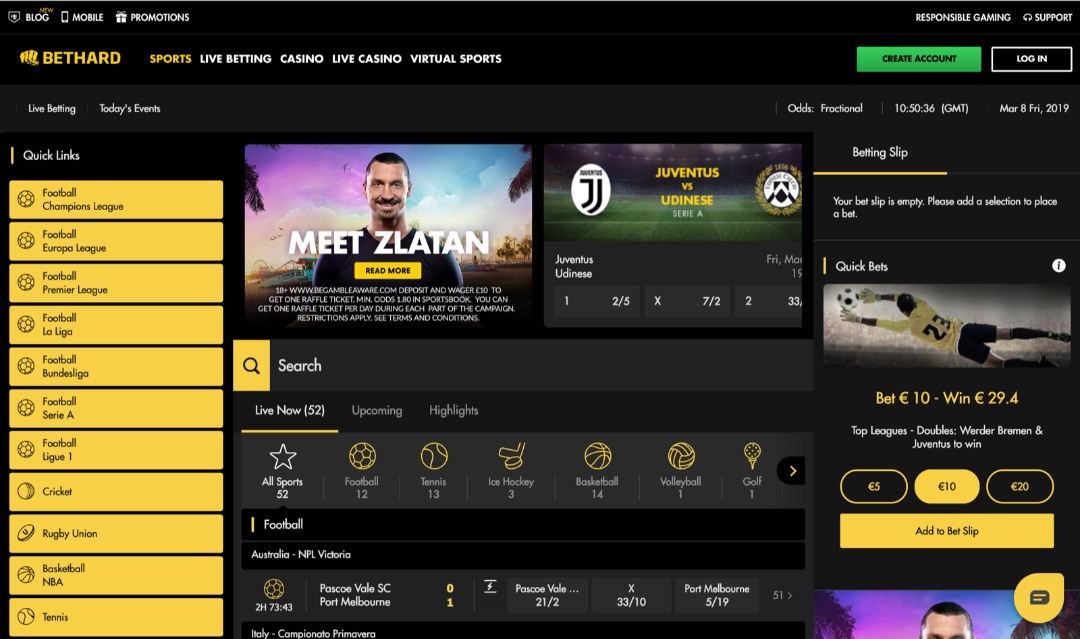Viewport: 1080px width, 639px height.
Task: Click the Create Account button
Action: click(x=919, y=59)
